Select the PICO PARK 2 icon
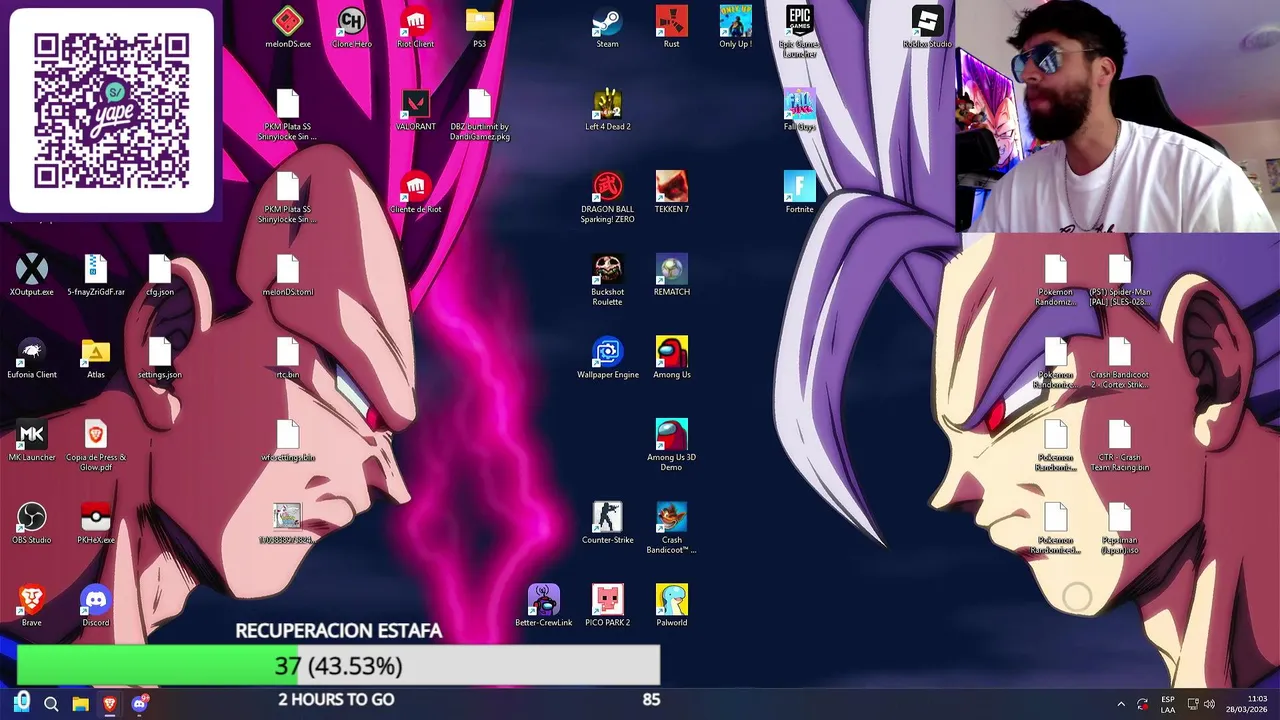 (x=607, y=607)
